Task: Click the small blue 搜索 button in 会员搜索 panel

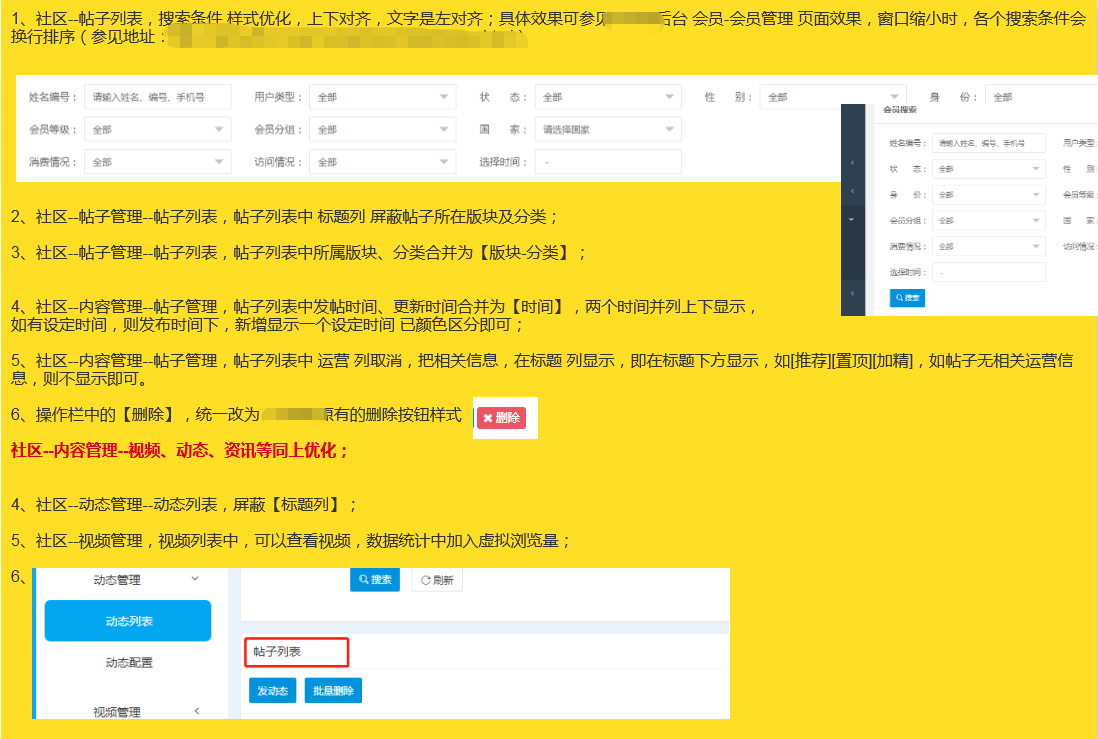Action: (x=907, y=298)
